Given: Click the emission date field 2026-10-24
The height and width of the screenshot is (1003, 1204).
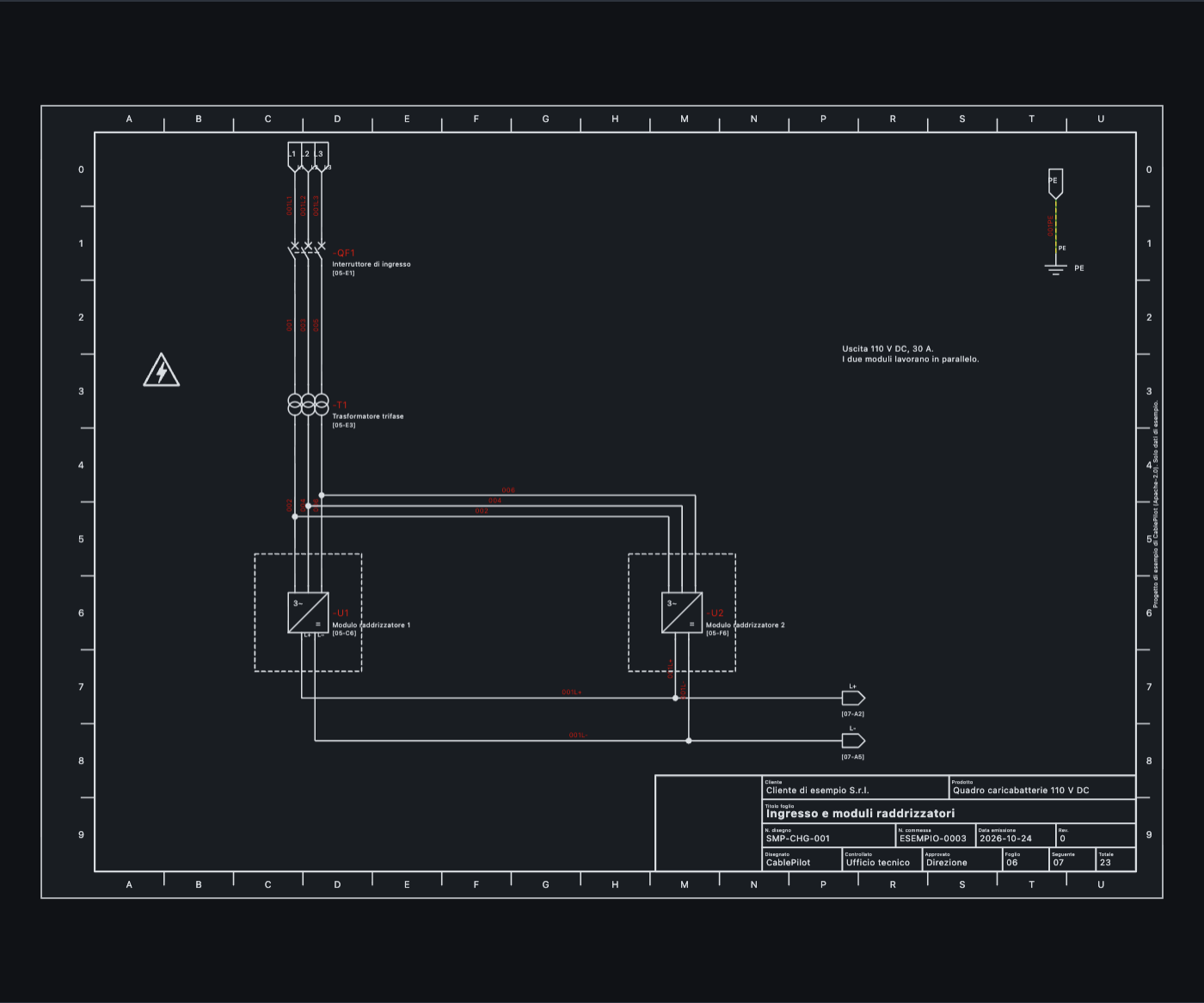Looking at the screenshot, I should click(1005, 838).
